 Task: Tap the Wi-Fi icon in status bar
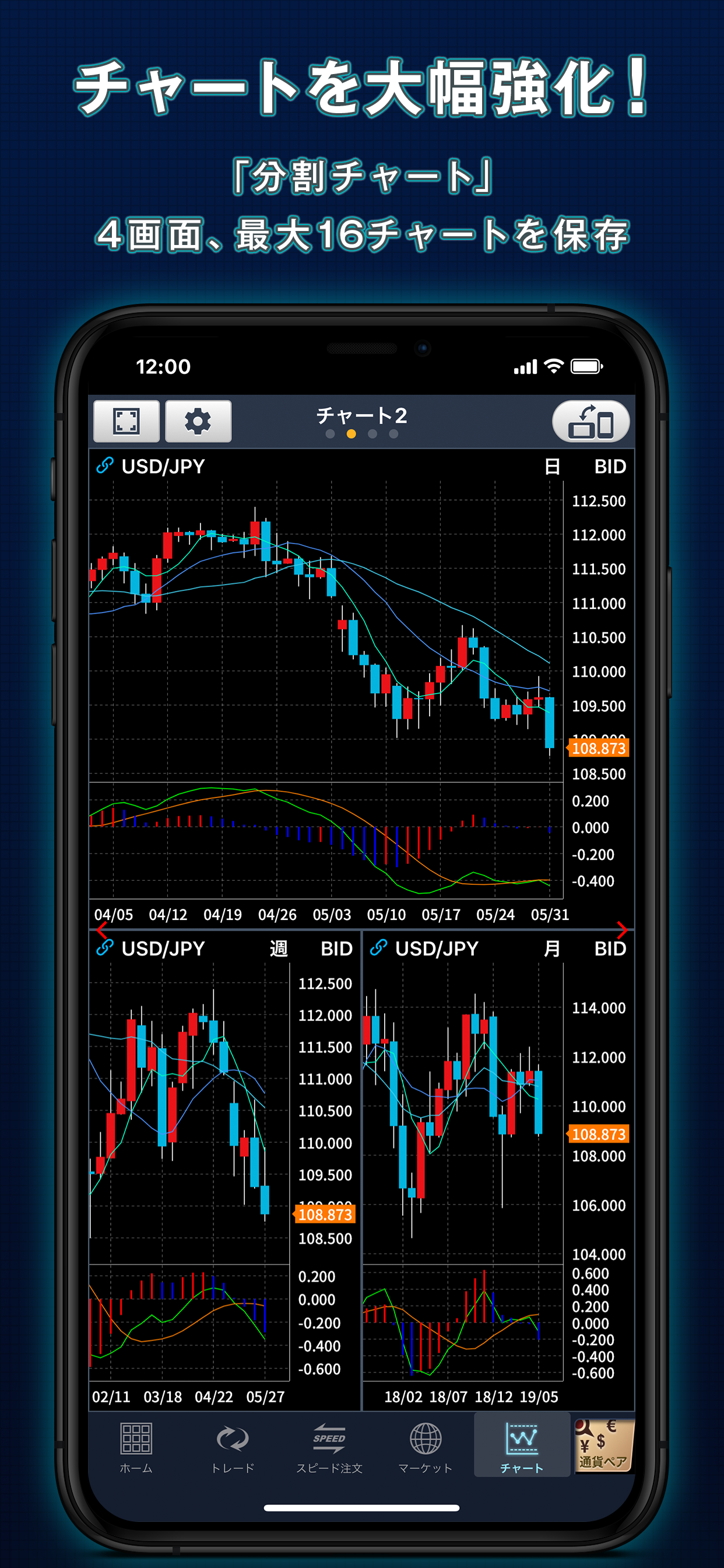[x=554, y=366]
